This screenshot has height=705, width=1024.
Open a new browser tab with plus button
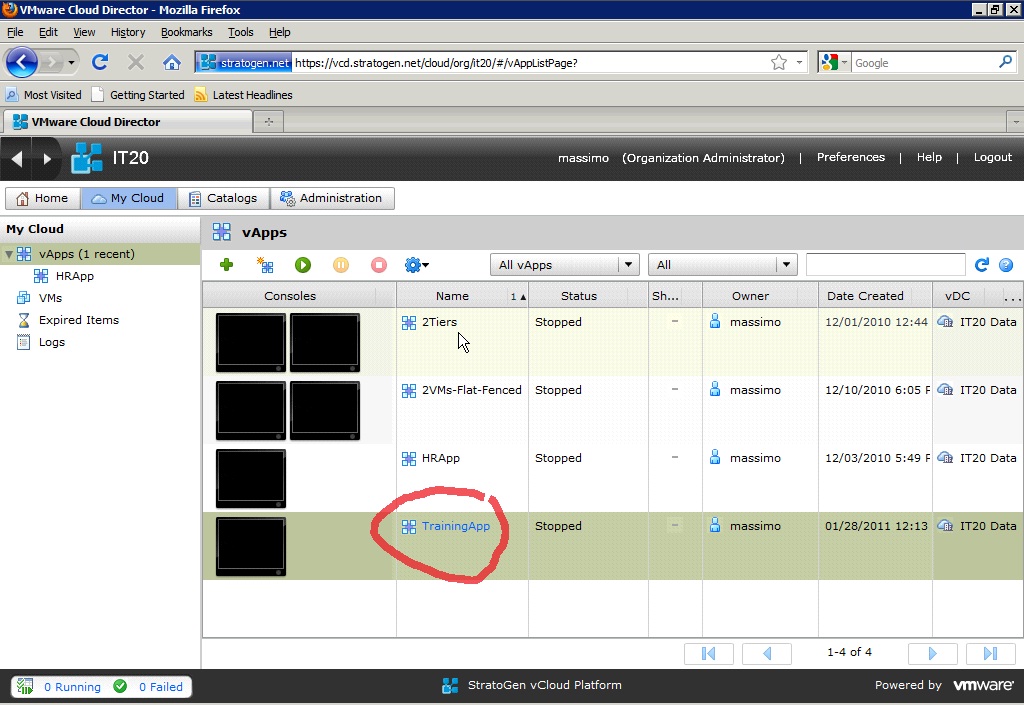pyautogui.click(x=268, y=121)
